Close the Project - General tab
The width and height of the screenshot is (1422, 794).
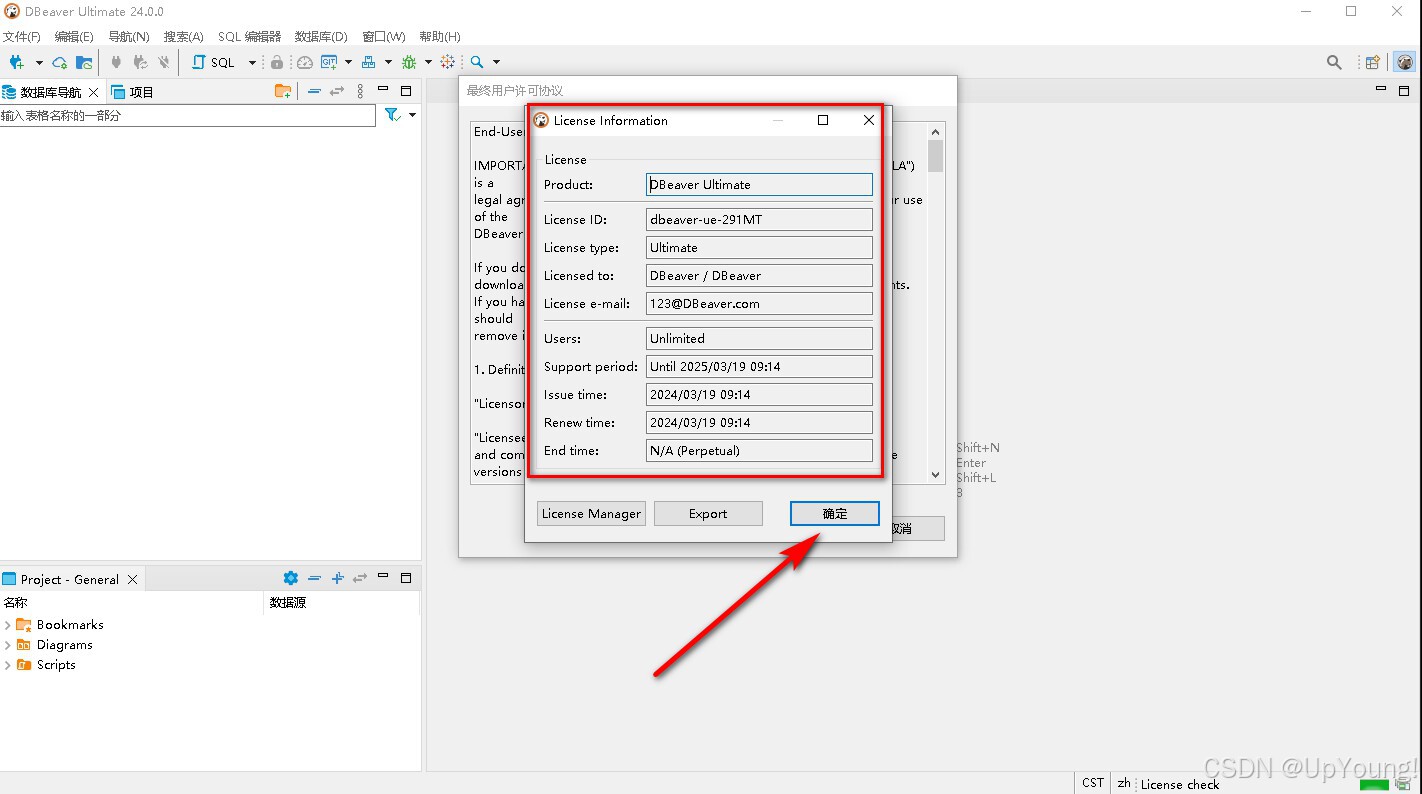pos(132,579)
